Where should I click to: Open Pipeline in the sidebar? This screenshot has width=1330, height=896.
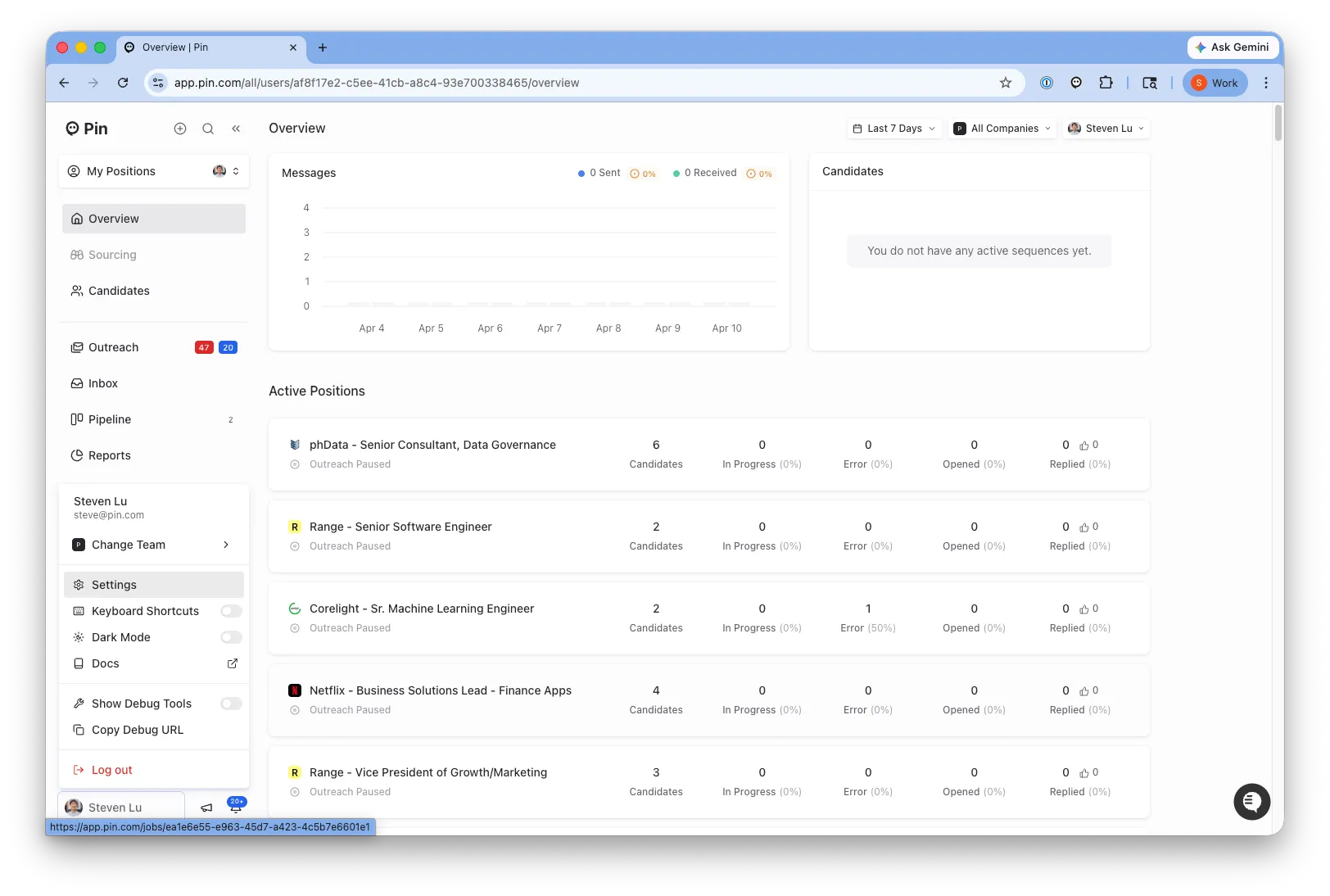154,419
